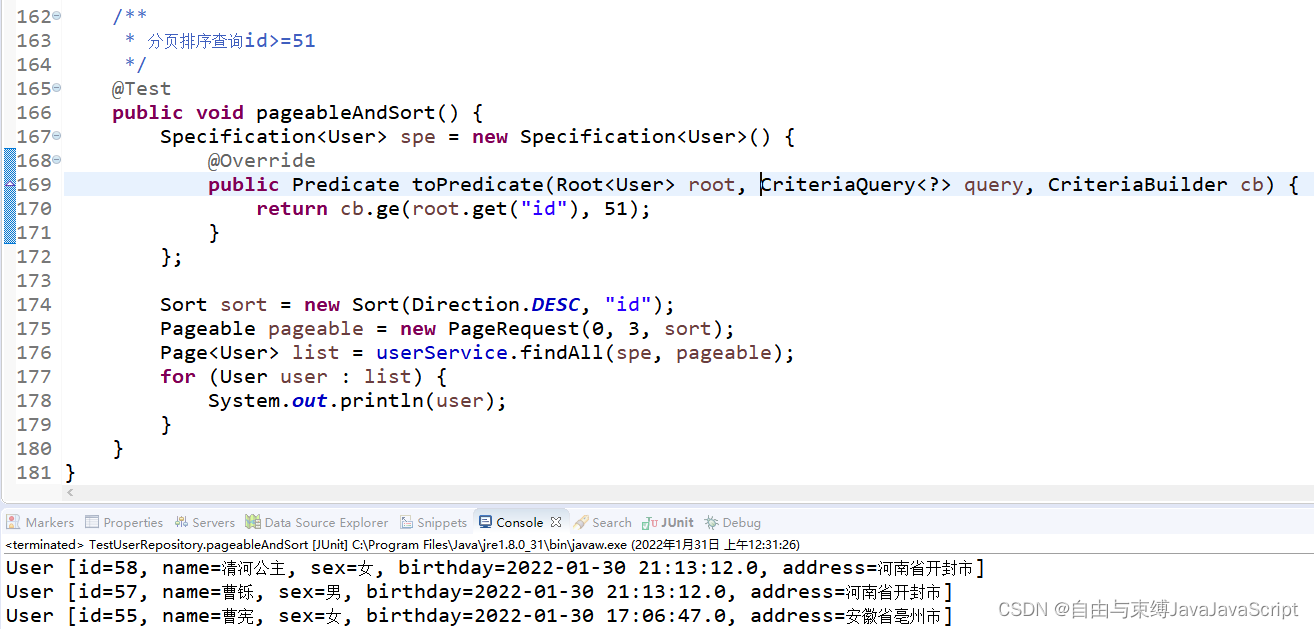
Task: Click the "return cb.ge(root.get("id"), 51);" statement
Action: click(x=453, y=209)
